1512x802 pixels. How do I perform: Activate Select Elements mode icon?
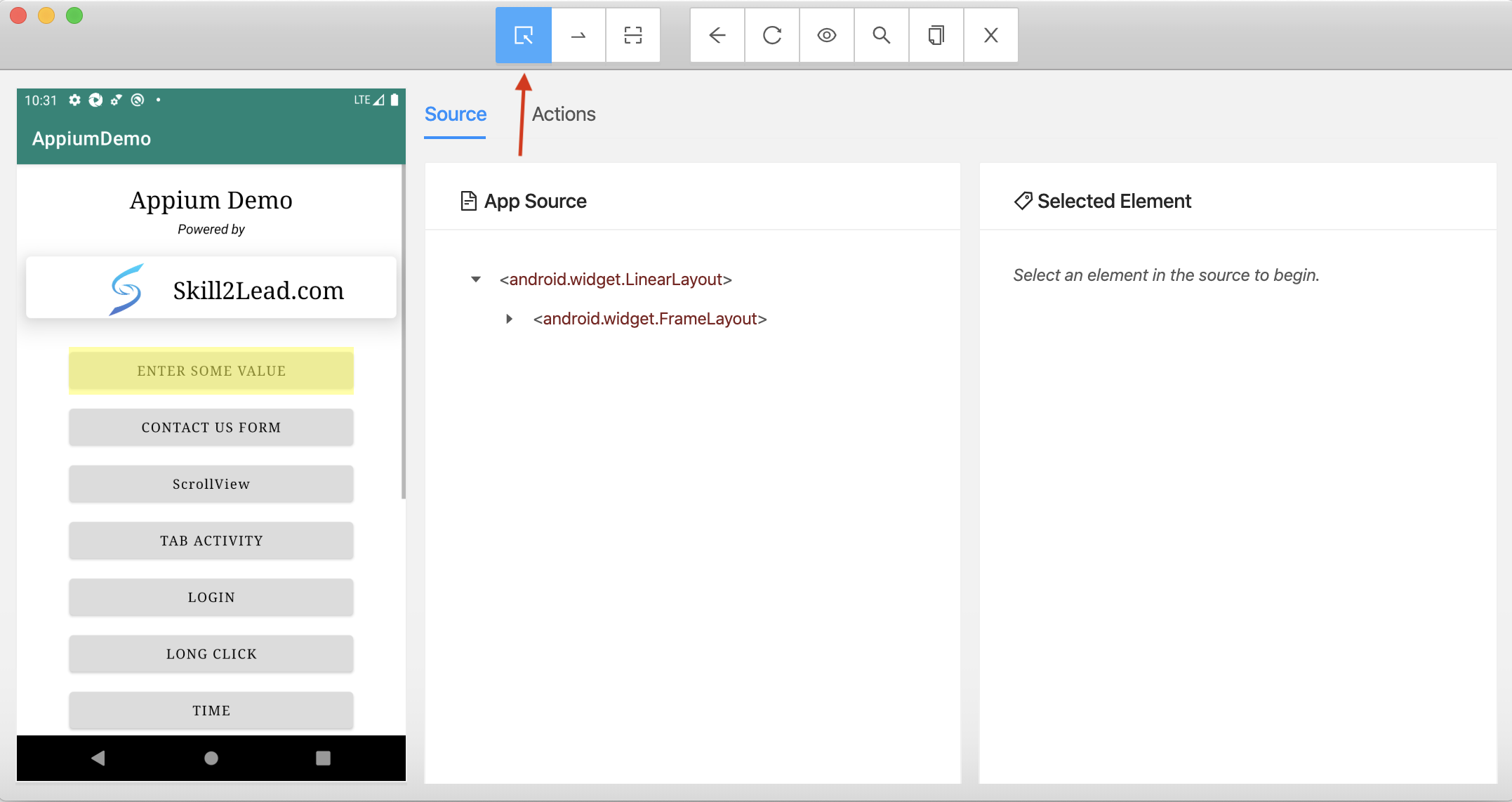pyautogui.click(x=523, y=35)
